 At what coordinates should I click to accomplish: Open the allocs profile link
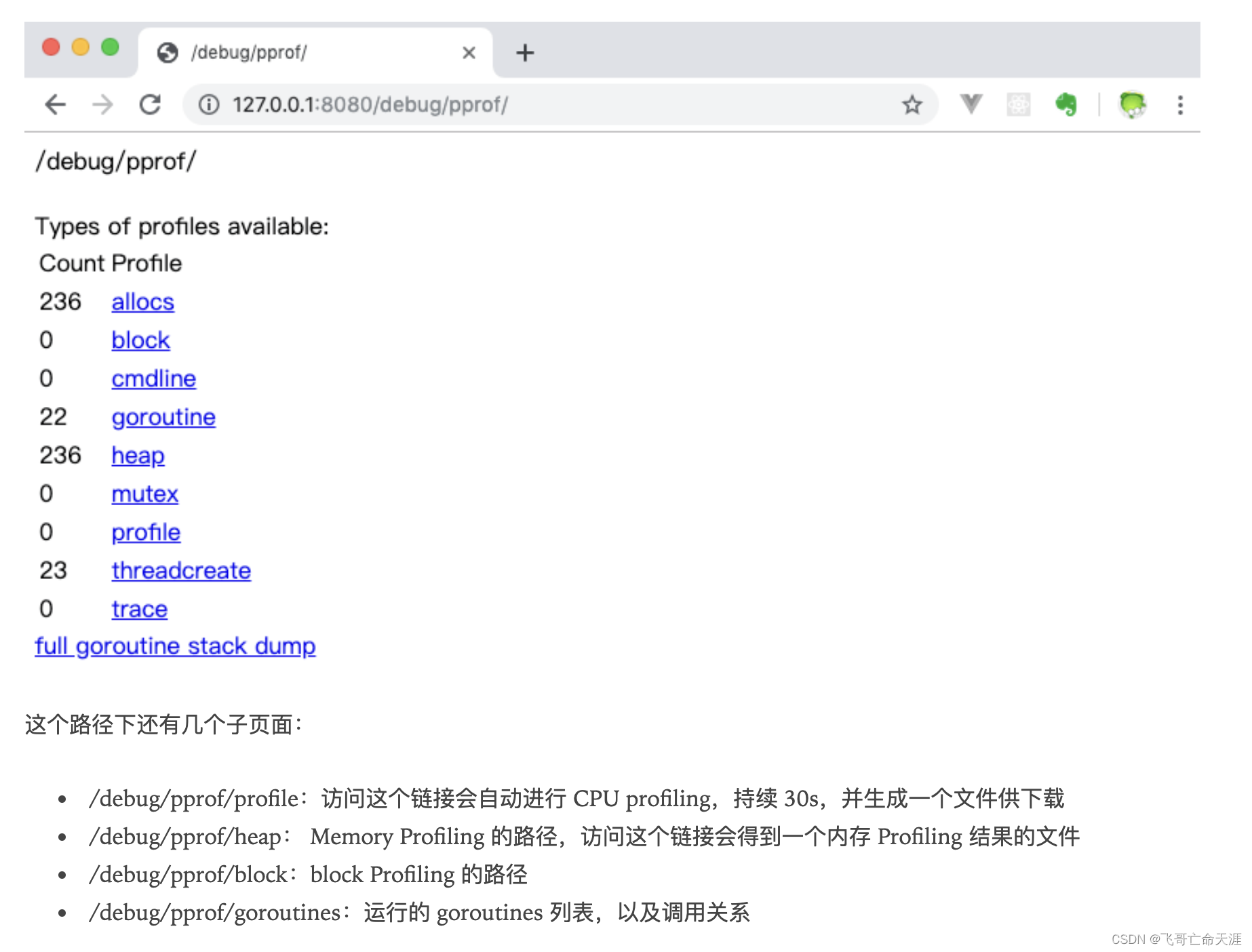point(143,302)
